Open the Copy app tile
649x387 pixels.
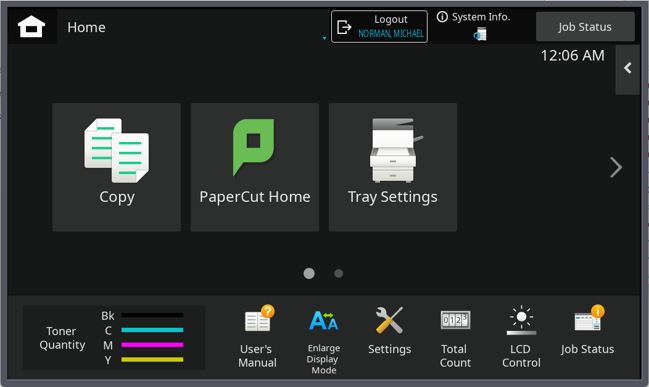[116, 167]
